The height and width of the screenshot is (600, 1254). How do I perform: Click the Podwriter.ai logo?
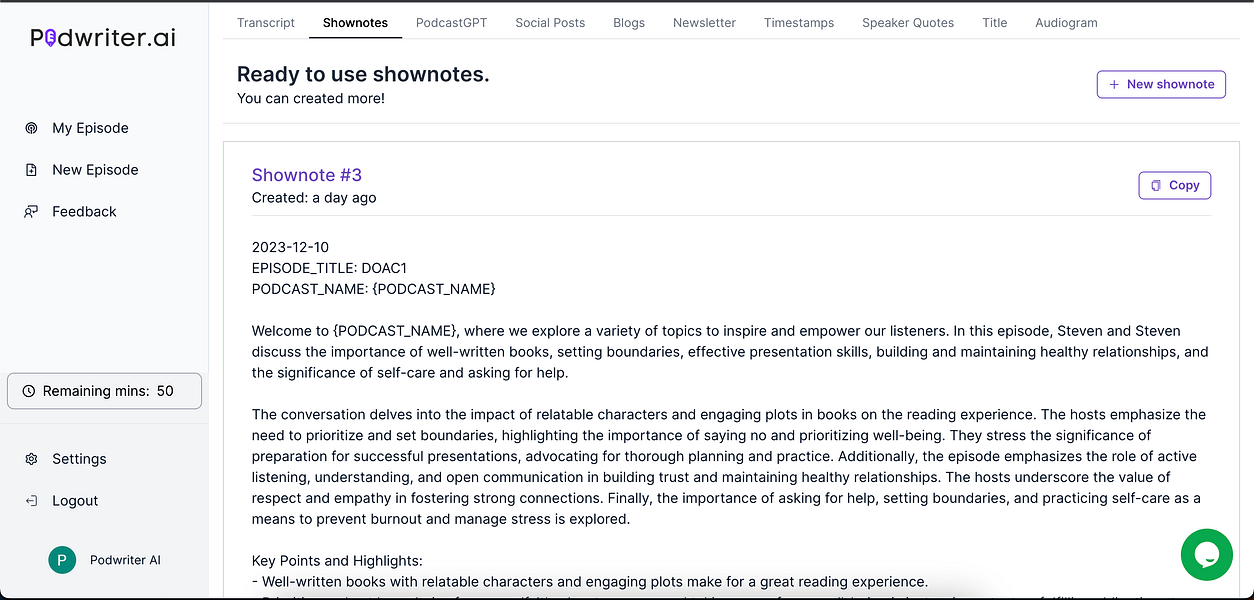pyautogui.click(x=100, y=37)
